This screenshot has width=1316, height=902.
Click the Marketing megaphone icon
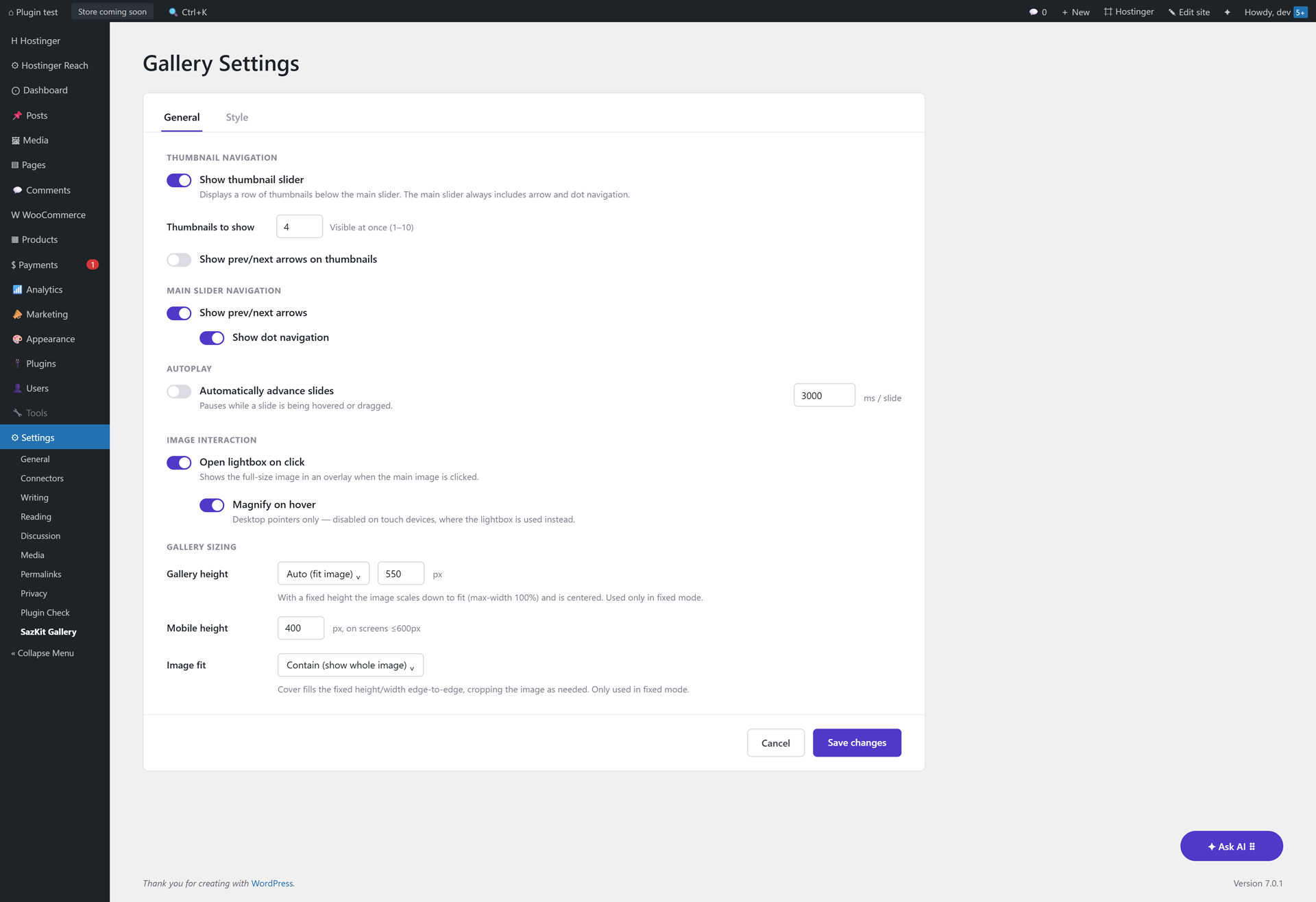[x=17, y=315]
